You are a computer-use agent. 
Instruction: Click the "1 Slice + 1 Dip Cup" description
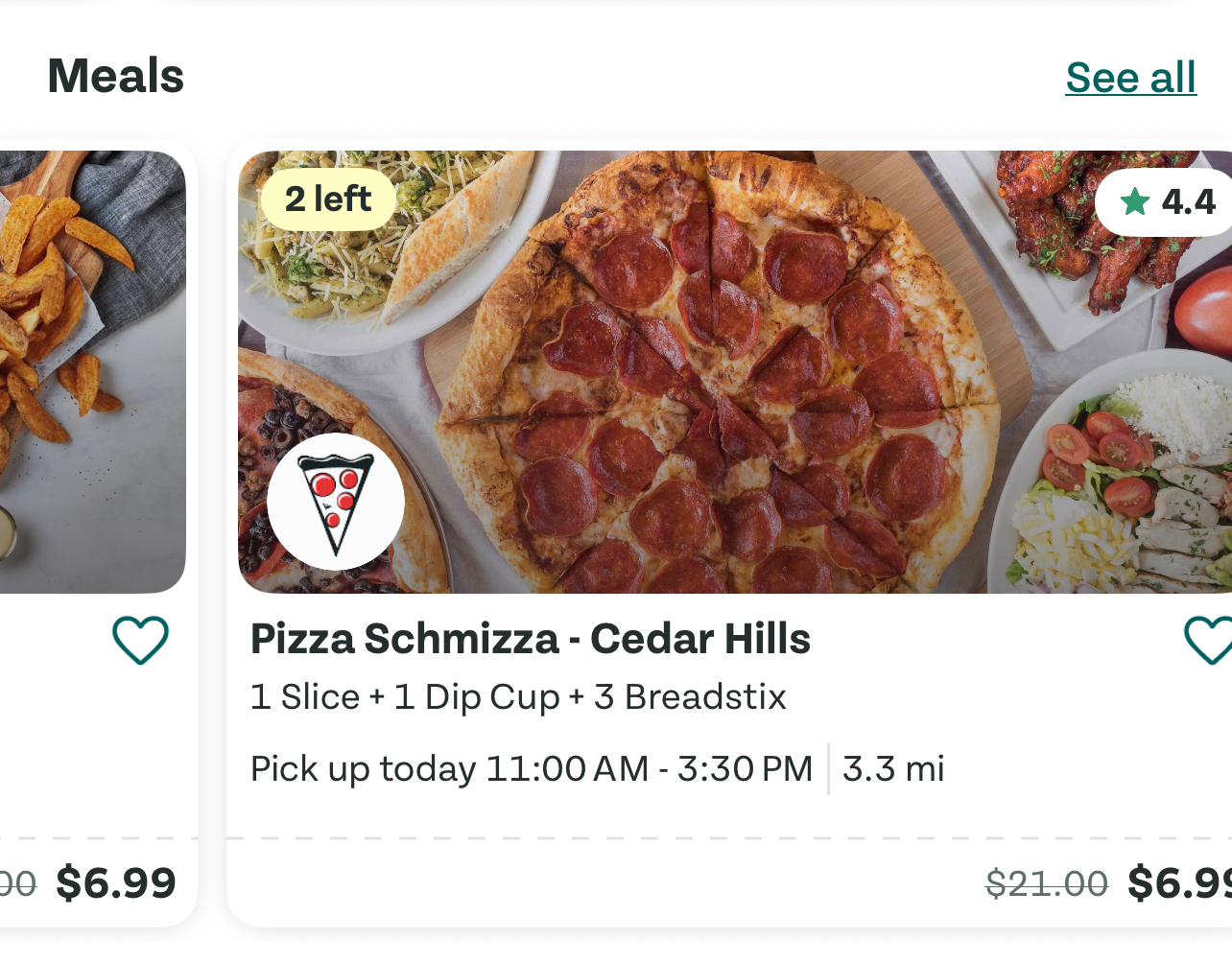pos(517,697)
